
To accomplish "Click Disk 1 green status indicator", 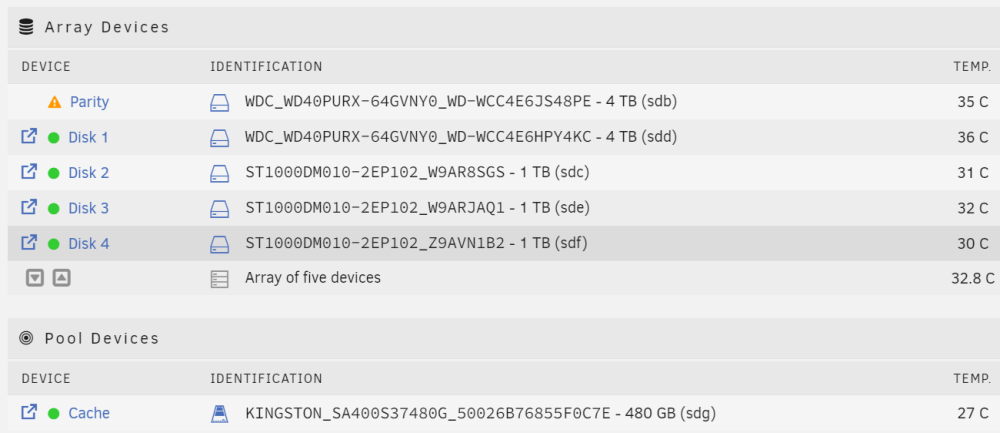I will [54, 138].
